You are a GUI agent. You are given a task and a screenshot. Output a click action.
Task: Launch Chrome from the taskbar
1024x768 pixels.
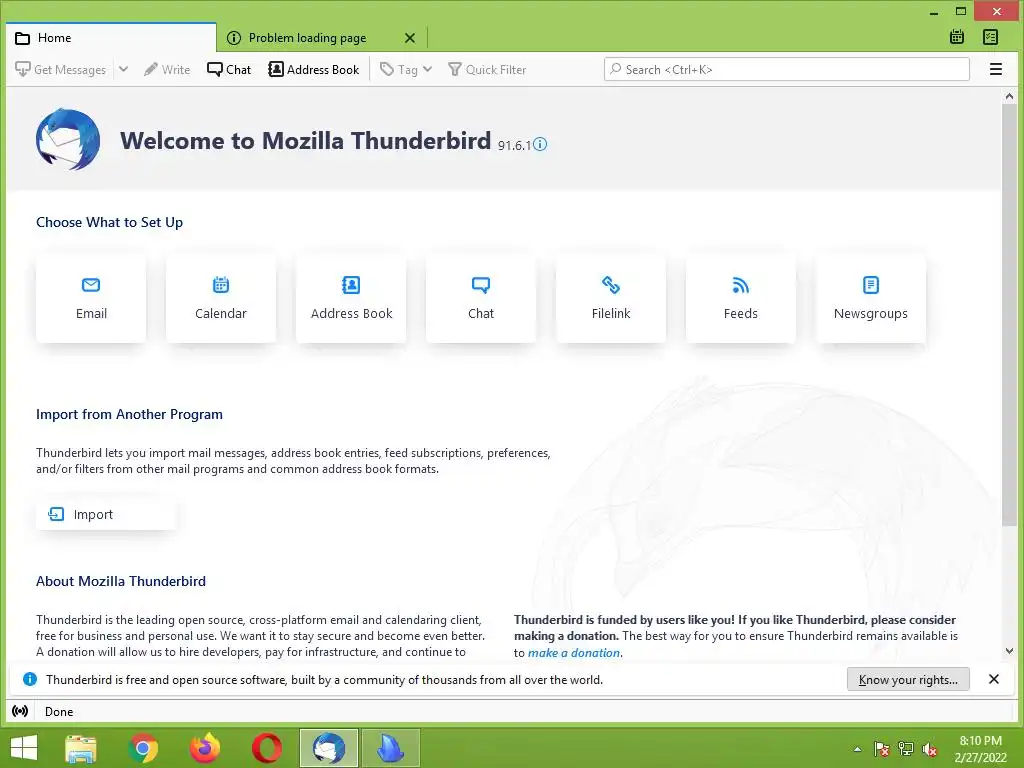[x=143, y=748]
